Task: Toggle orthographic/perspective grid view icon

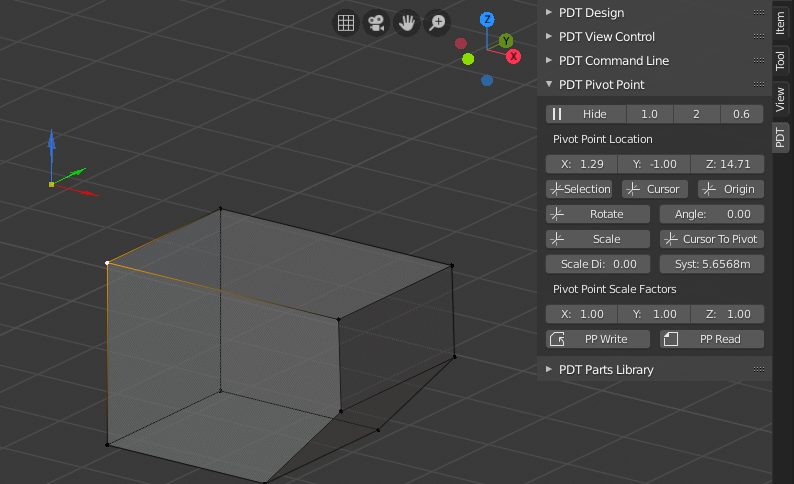Action: coord(345,23)
